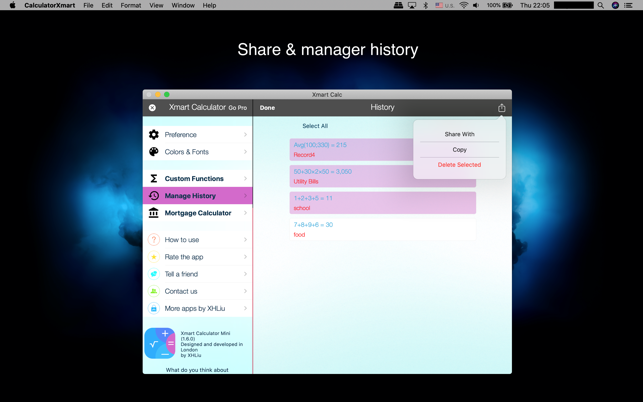Open the CalculatorXmart application menu
The width and height of the screenshot is (643, 402).
pyautogui.click(x=50, y=5)
